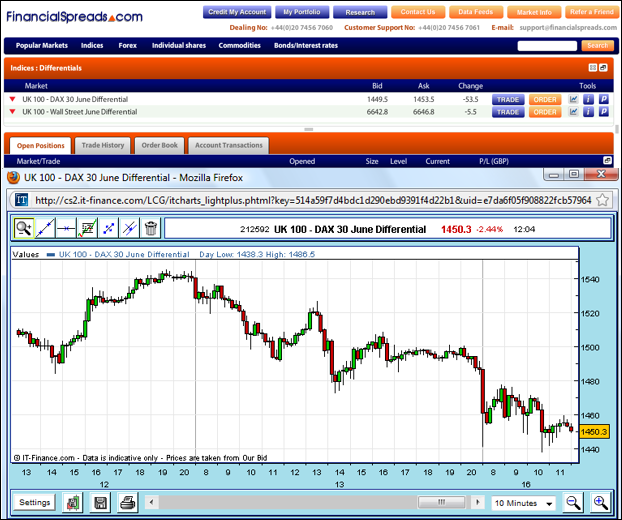
Task: Switch to the Account Transactions tab
Action: tap(228, 146)
